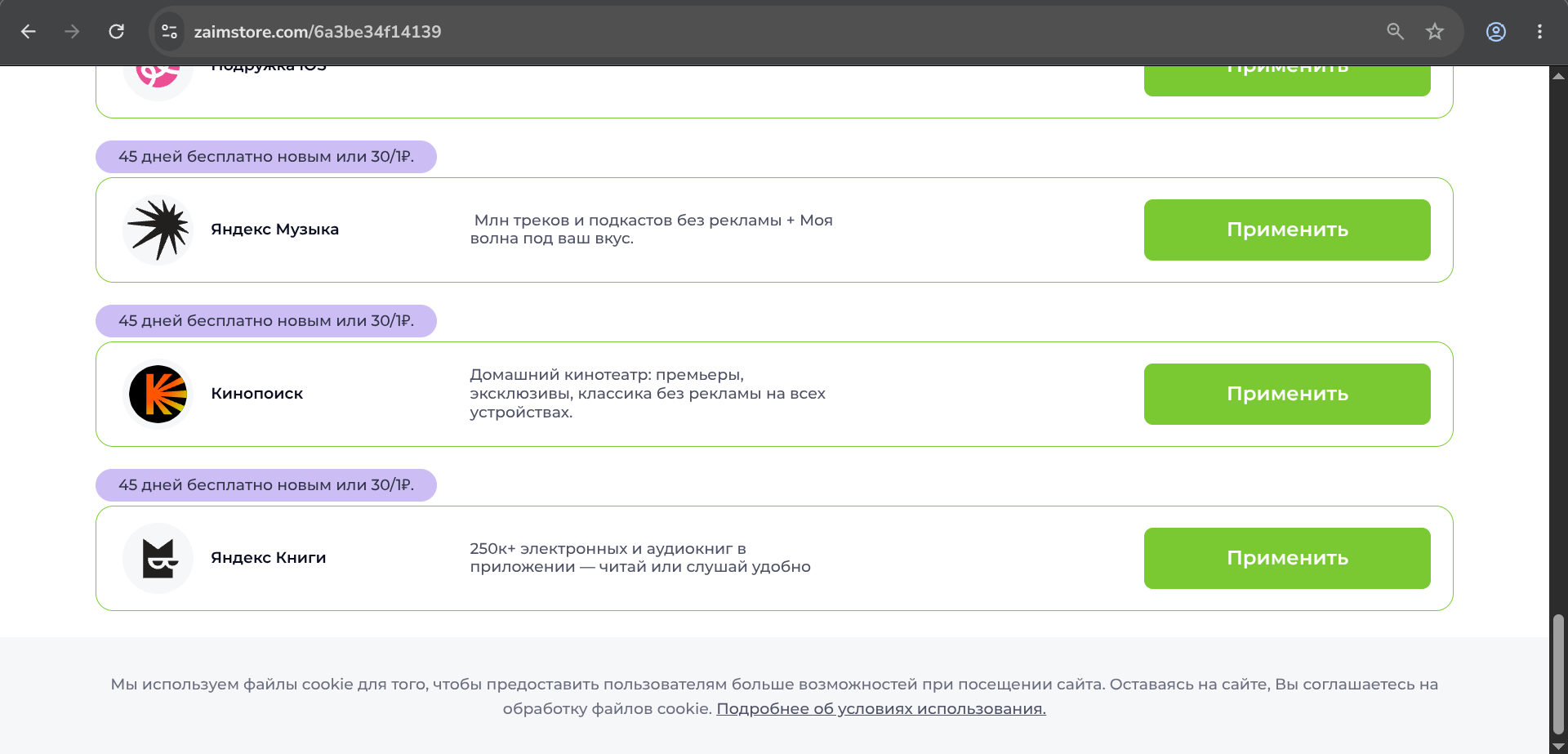Click the Яндекс Музыка star logo
This screenshot has height=754, width=1568.
(x=158, y=230)
